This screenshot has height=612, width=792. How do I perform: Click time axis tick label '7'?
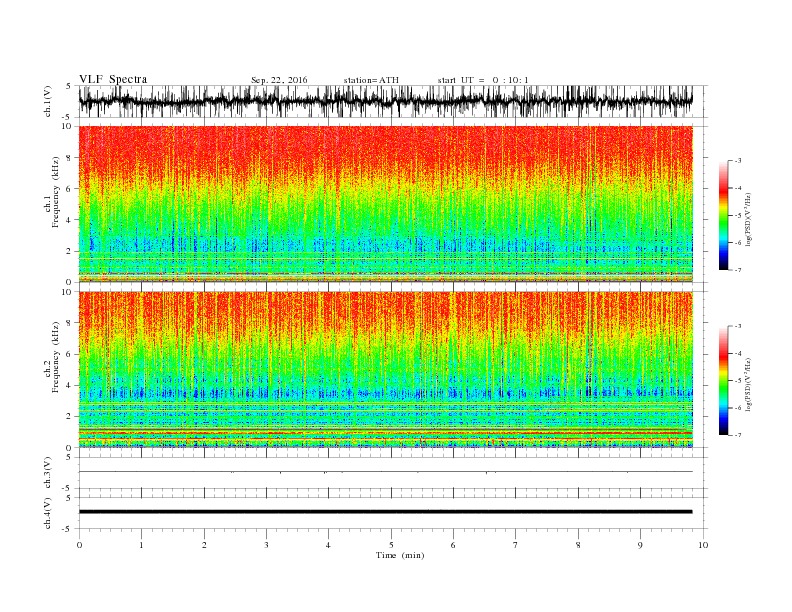click(516, 545)
